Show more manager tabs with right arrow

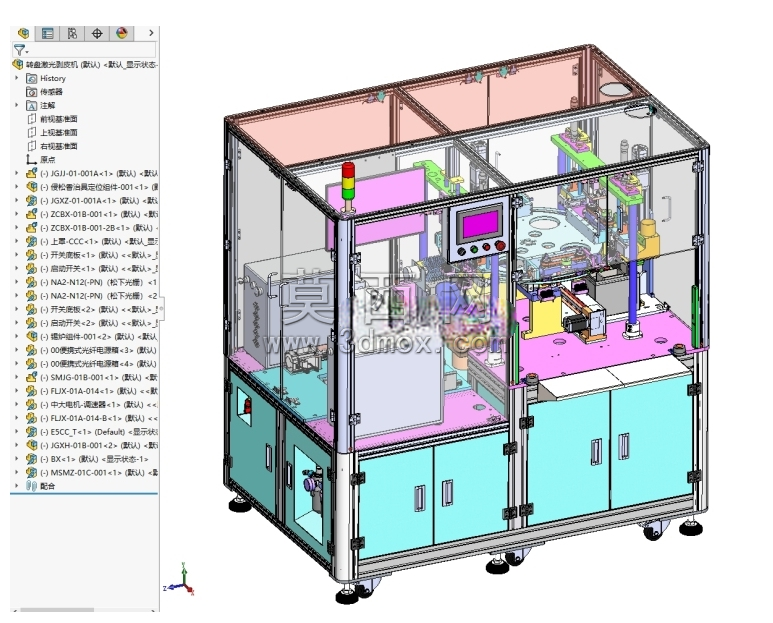coord(151,33)
